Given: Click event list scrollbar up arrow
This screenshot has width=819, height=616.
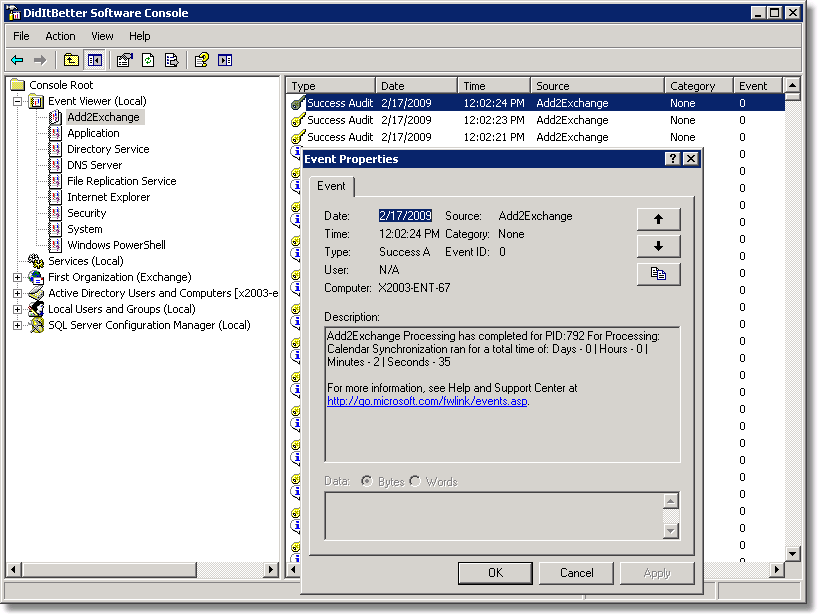Looking at the screenshot, I should pos(792,85).
